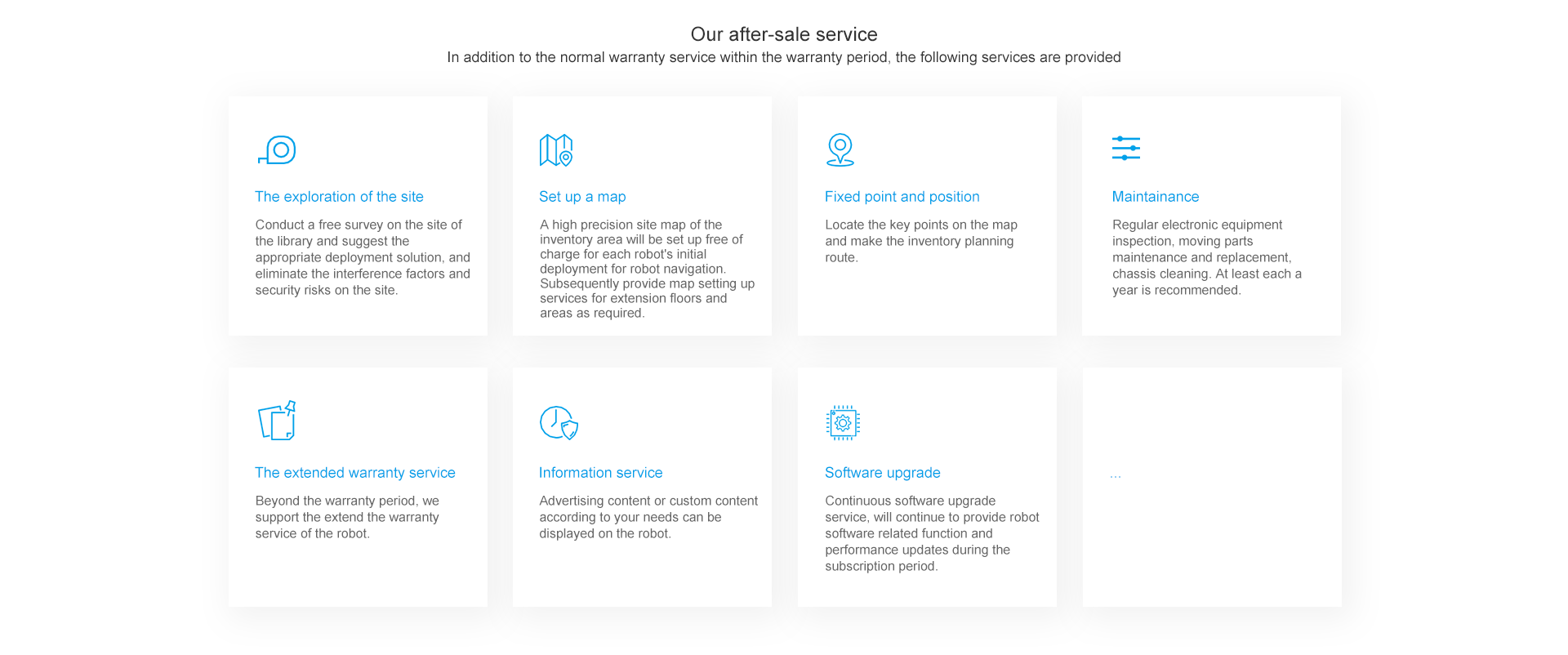Click the 'Software upgrade' heading

point(882,473)
